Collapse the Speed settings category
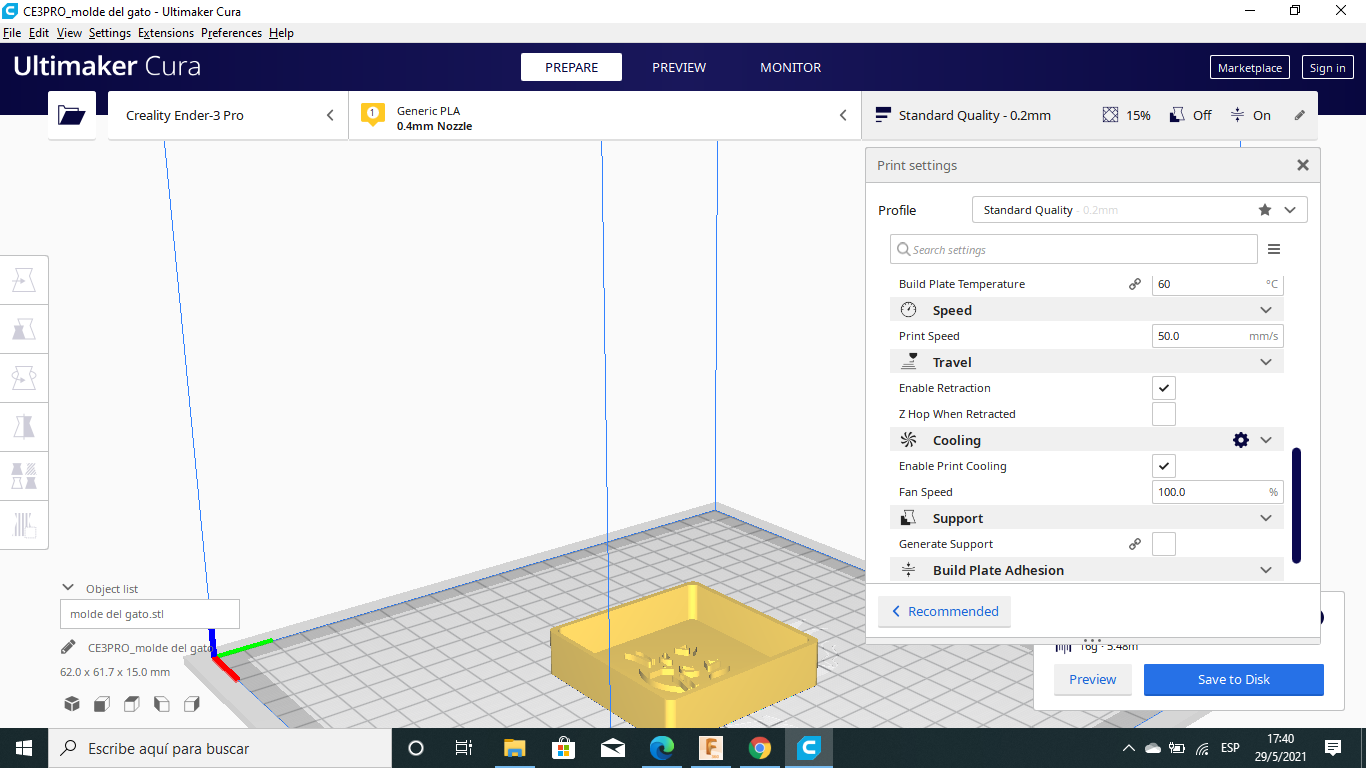The width and height of the screenshot is (1366, 768). (x=1087, y=310)
